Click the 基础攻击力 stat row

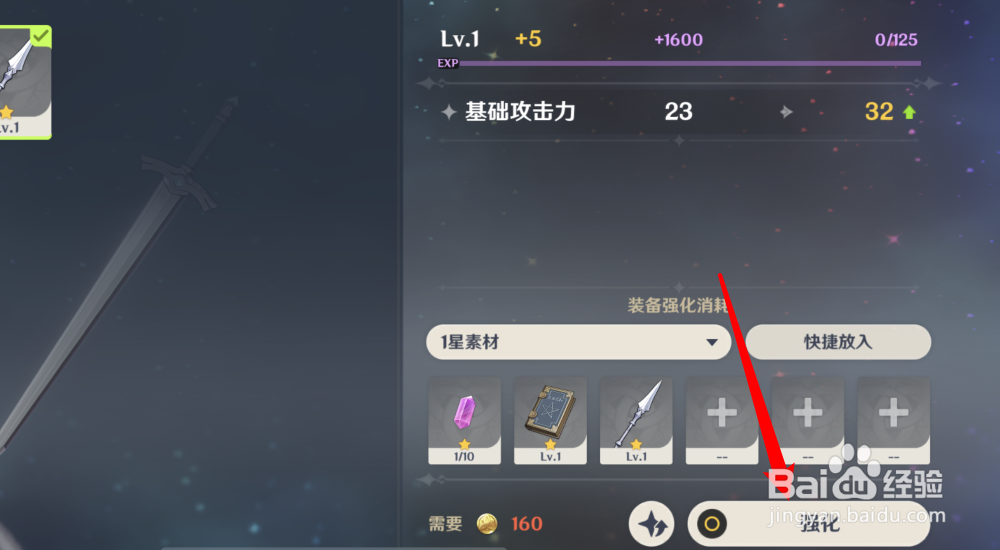tap(679, 112)
